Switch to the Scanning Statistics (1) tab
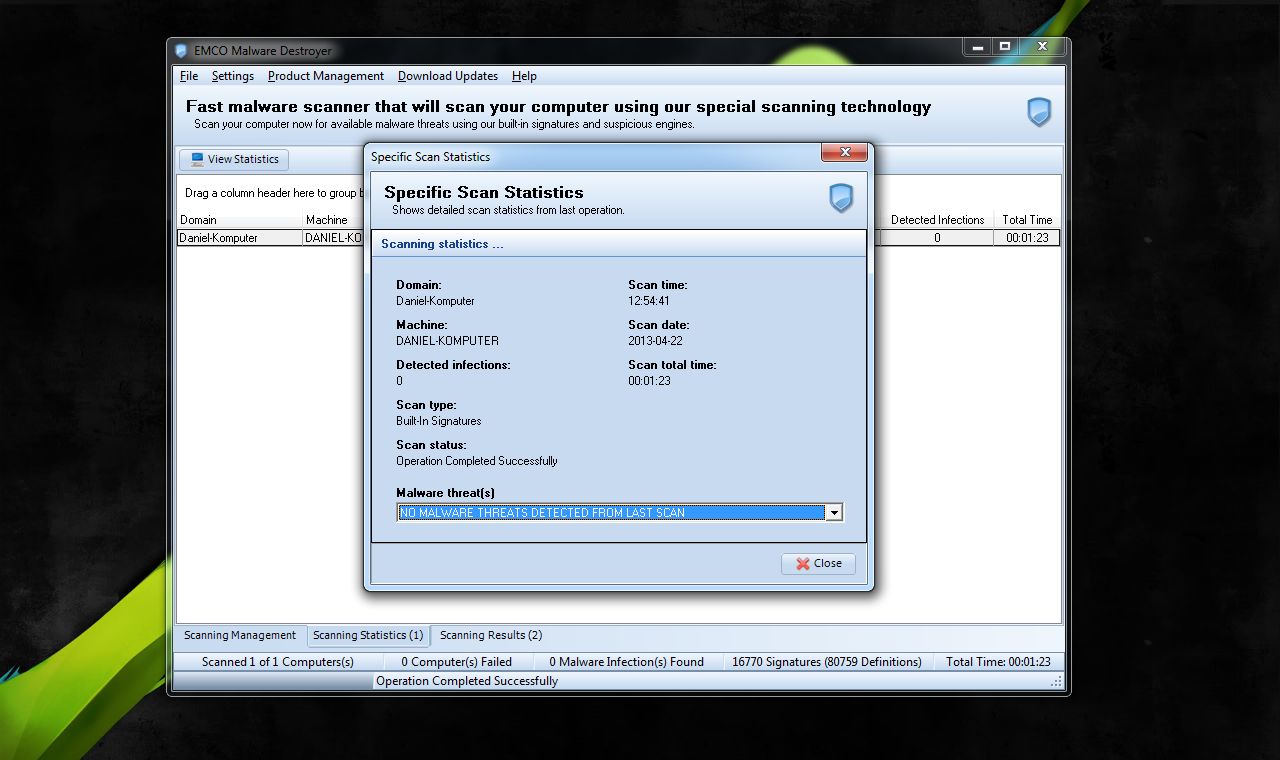The width and height of the screenshot is (1280, 760). (368, 635)
